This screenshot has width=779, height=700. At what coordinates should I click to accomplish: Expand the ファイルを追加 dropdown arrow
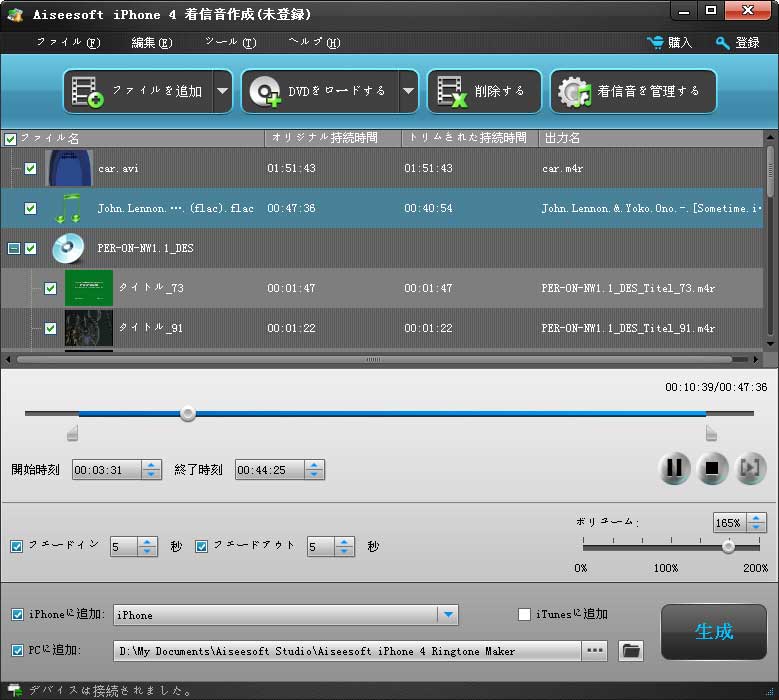[222, 92]
